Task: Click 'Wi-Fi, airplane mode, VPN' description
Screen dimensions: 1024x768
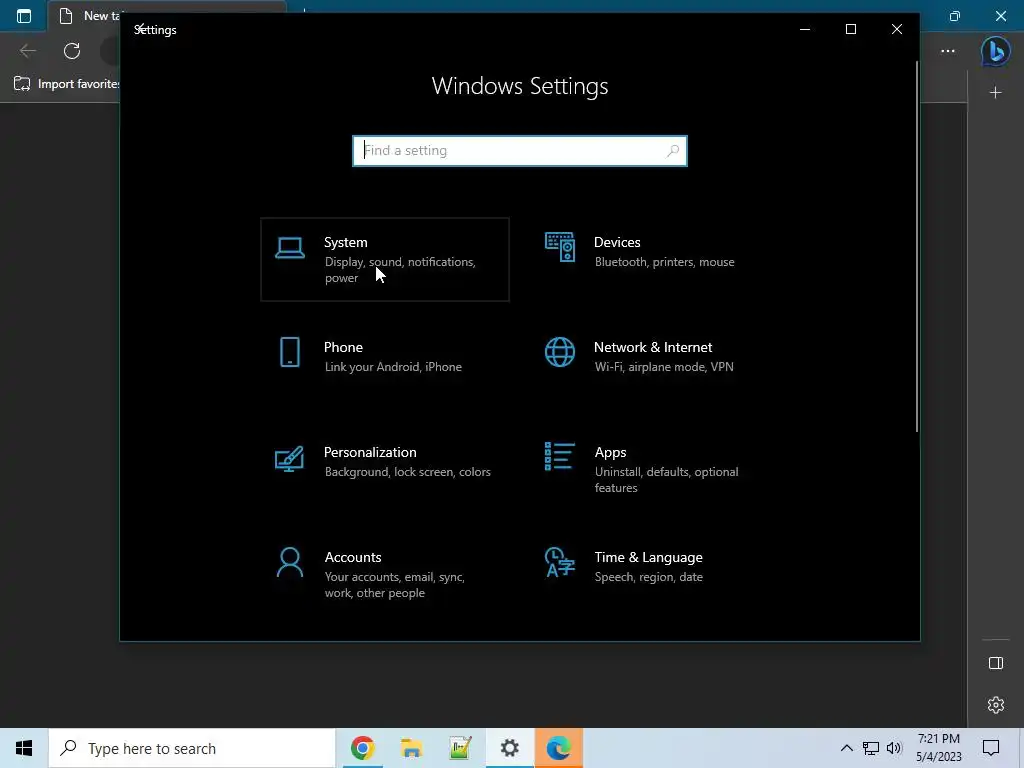Action: [x=664, y=367]
